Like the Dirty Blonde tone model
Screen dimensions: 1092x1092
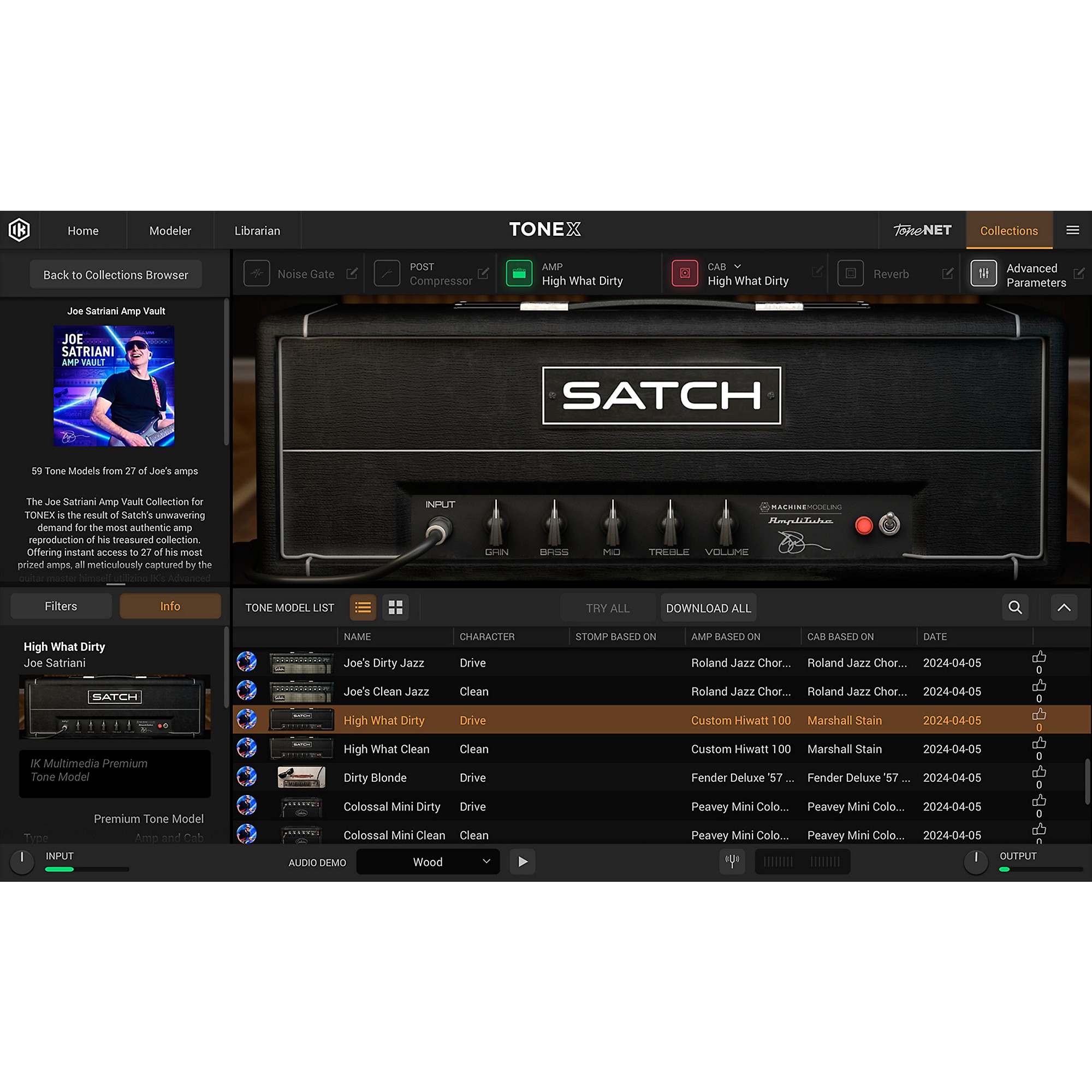tap(1039, 771)
